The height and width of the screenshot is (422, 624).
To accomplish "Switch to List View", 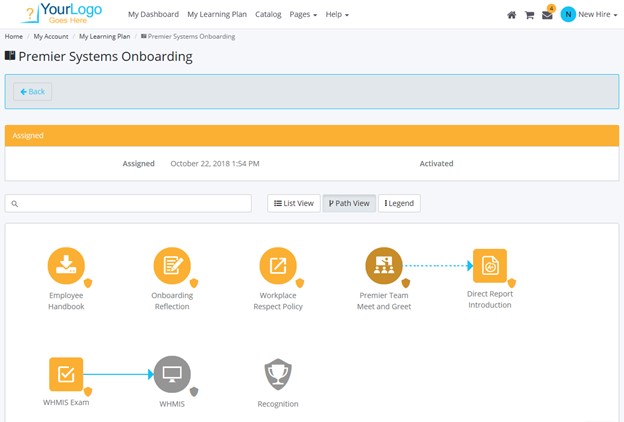I will (x=294, y=203).
